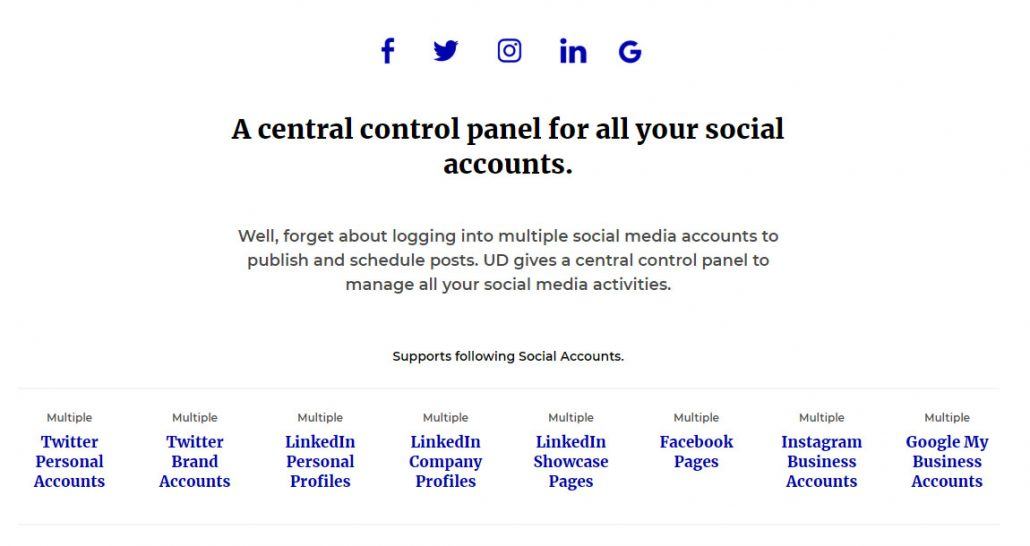Screen dimensions: 1030x546
Task: Click 'Multiple' label above Google My Business
Action: [947, 417]
